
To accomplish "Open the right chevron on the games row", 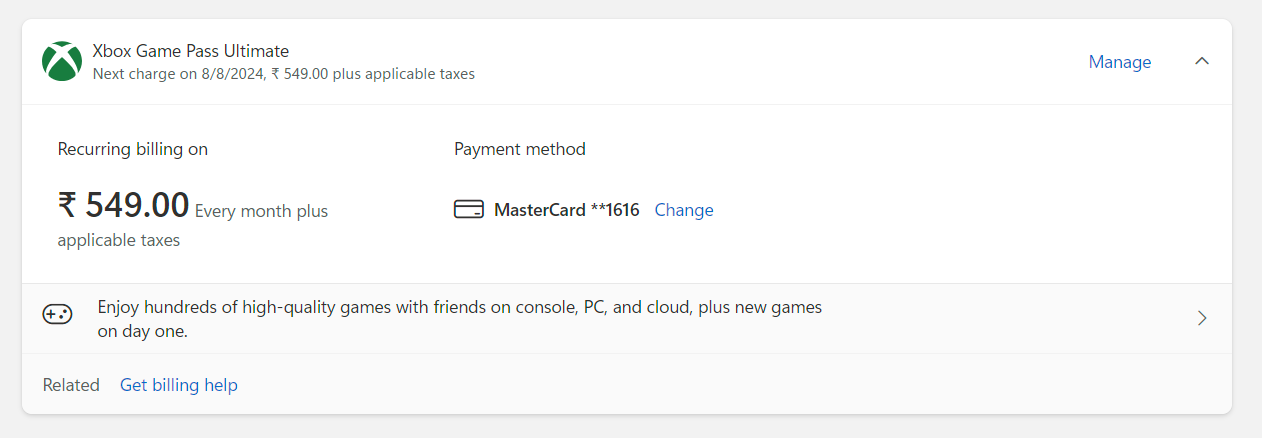I will 1202,318.
